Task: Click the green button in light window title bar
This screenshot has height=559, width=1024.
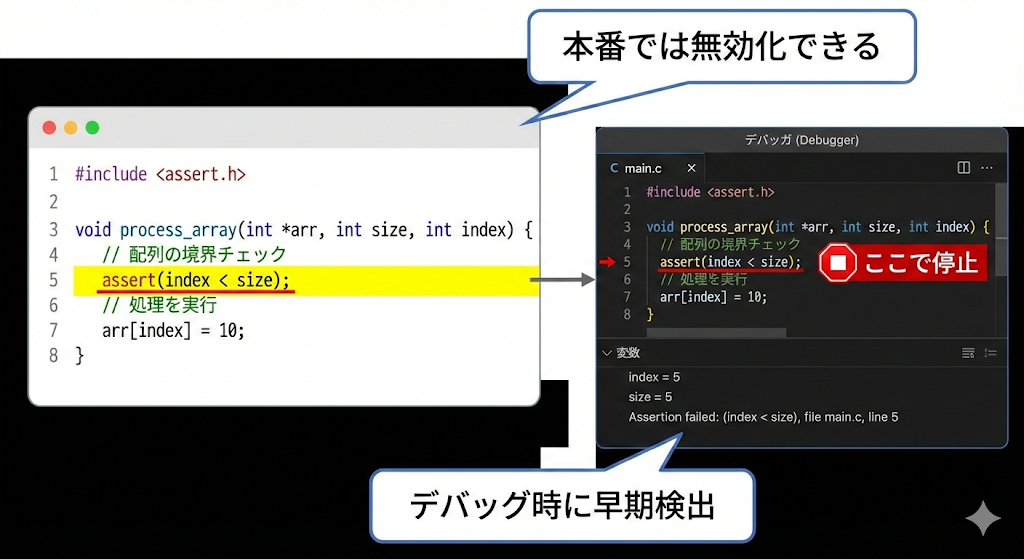Action: point(92,128)
